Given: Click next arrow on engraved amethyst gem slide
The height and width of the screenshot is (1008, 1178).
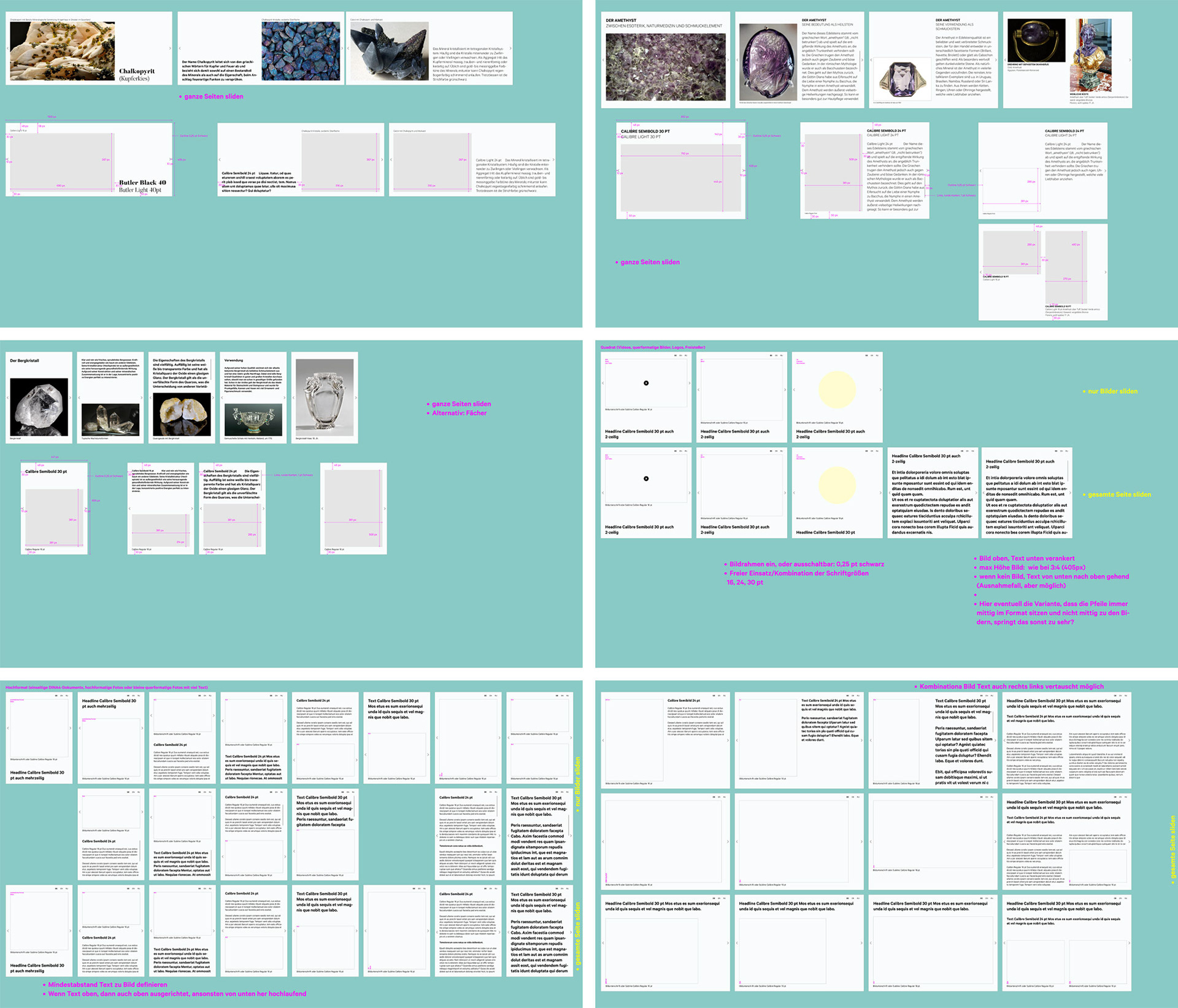Looking at the screenshot, I should point(861,60).
